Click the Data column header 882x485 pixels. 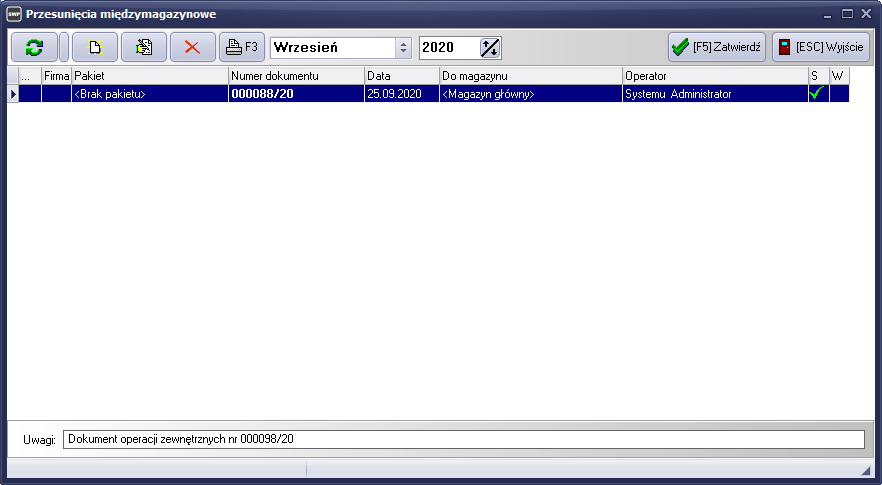tap(400, 76)
